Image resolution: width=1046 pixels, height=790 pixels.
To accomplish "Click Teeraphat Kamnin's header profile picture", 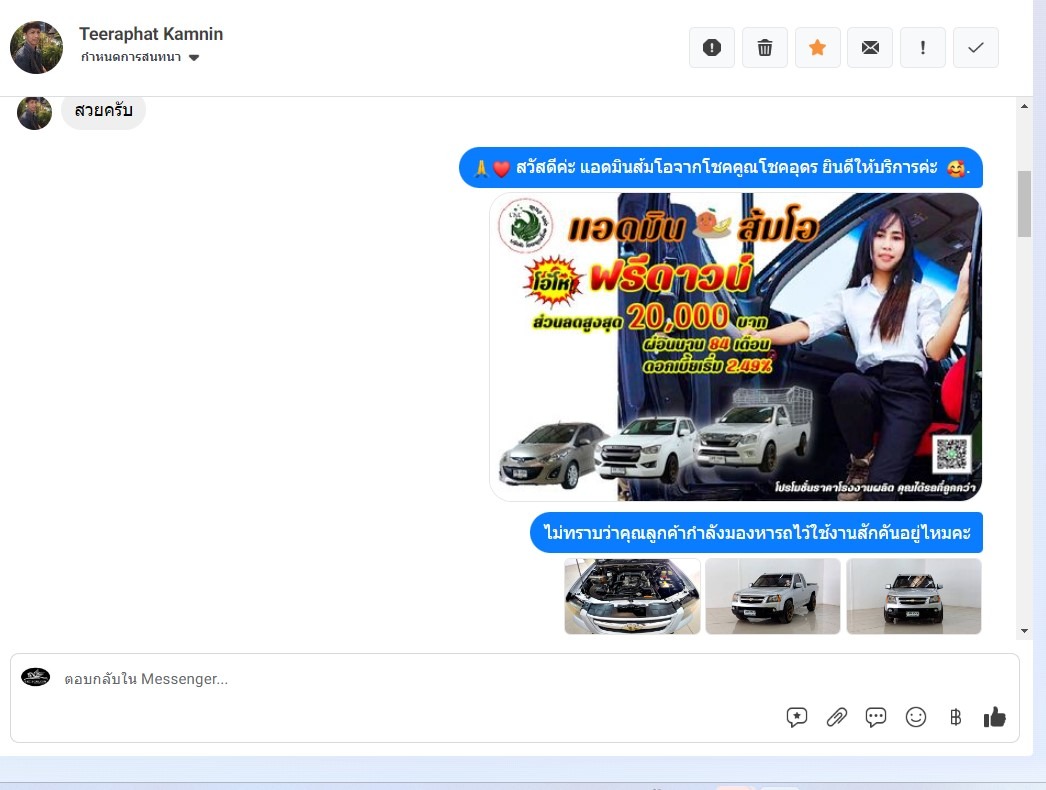I will pos(37,47).
